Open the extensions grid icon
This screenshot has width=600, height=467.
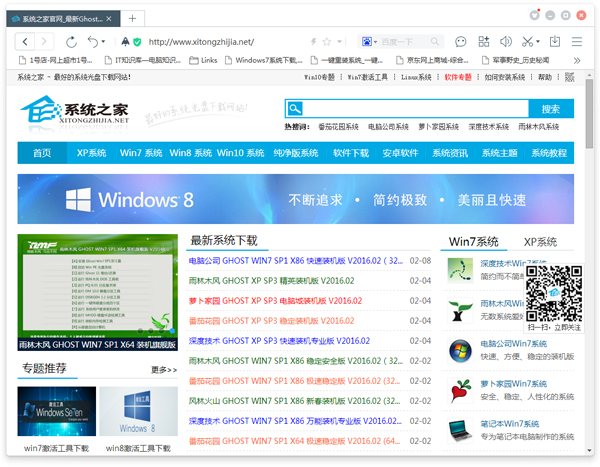point(484,41)
